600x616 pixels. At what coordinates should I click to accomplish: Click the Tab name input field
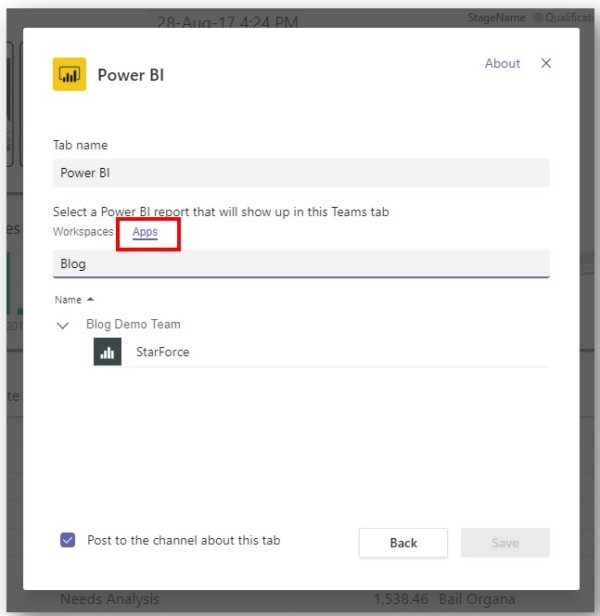[x=301, y=173]
